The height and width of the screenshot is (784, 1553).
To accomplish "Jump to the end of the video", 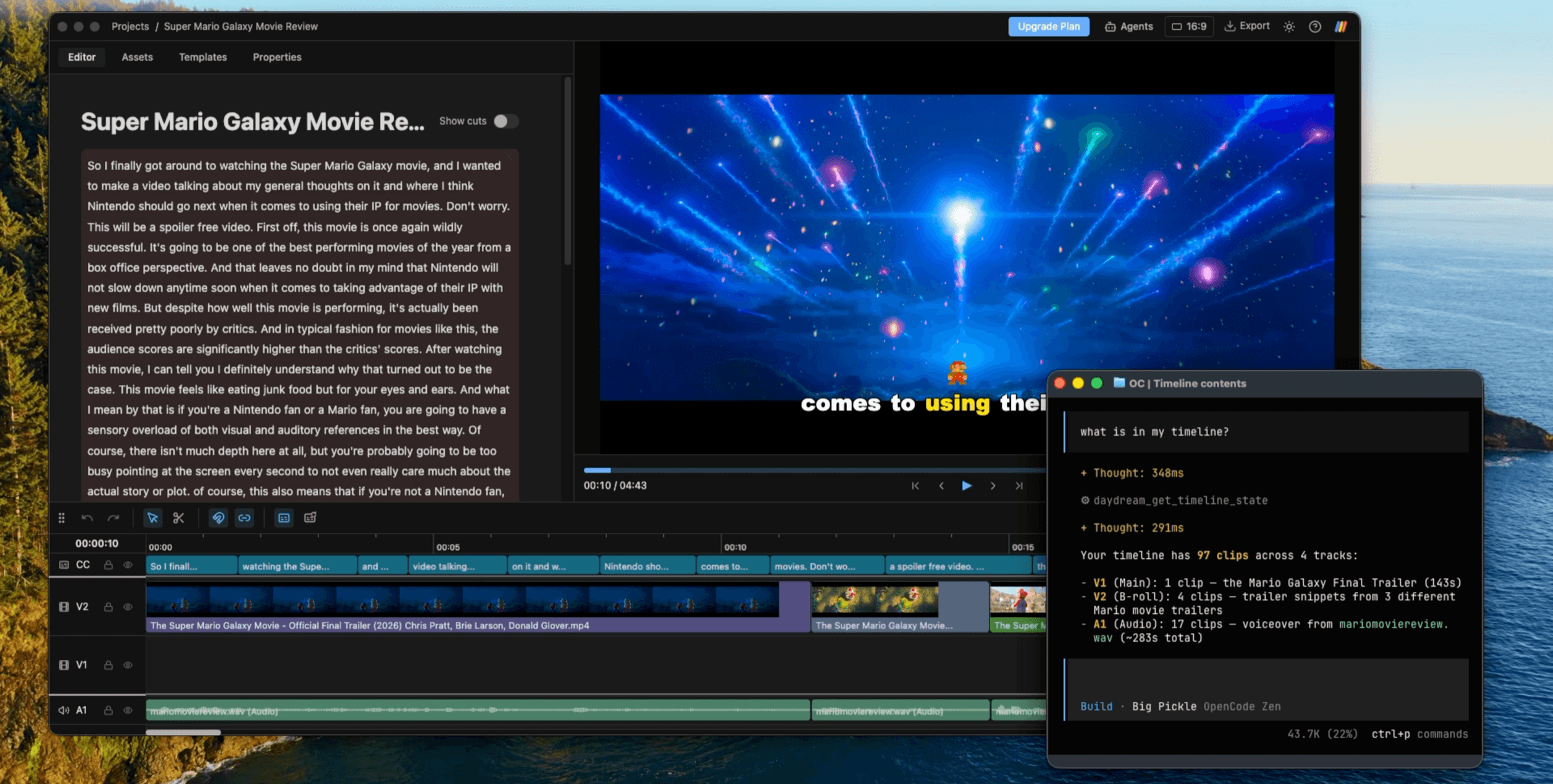I will coord(1019,486).
